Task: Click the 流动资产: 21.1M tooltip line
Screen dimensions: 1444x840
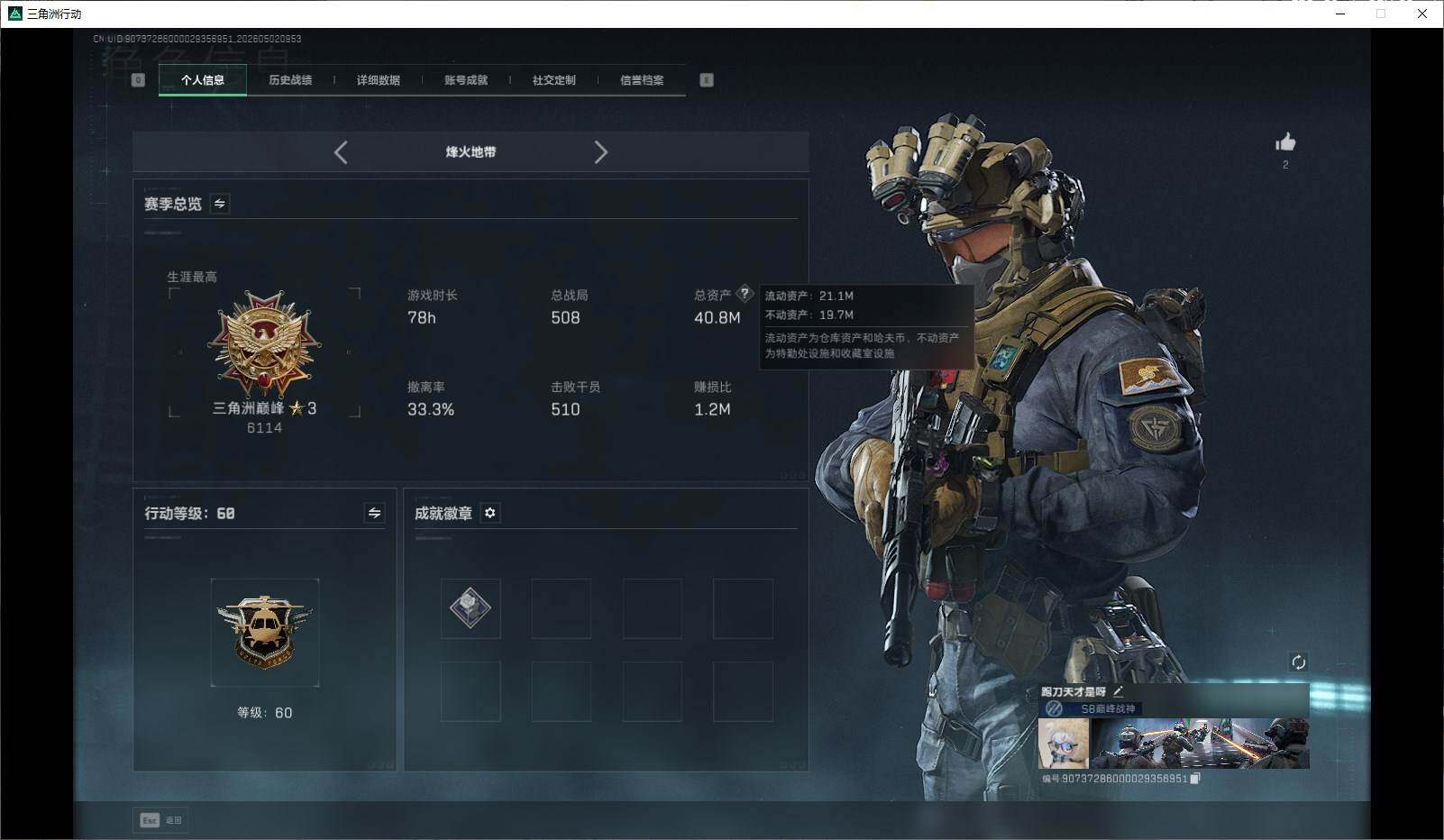Action: [809, 296]
